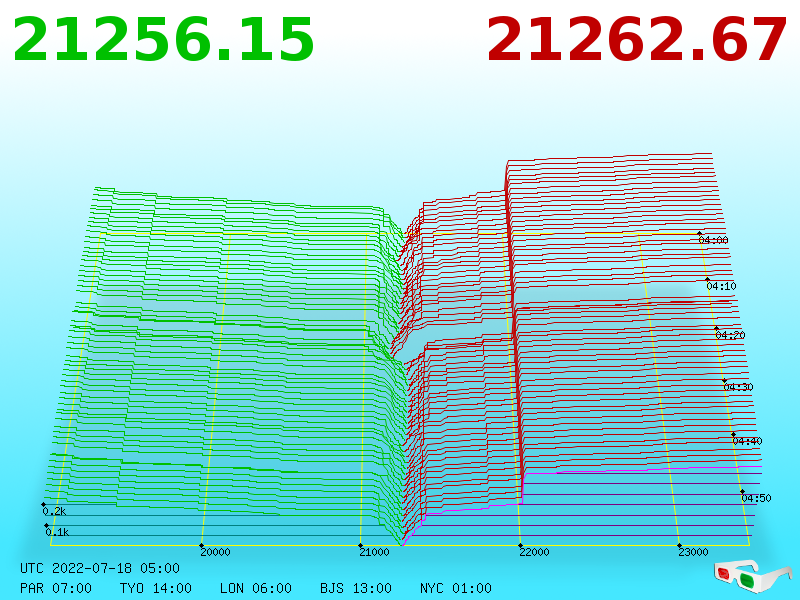This screenshot has width=800, height=600.
Task: Click the PAR 07:00 Paris time
Action: [x=56, y=588]
